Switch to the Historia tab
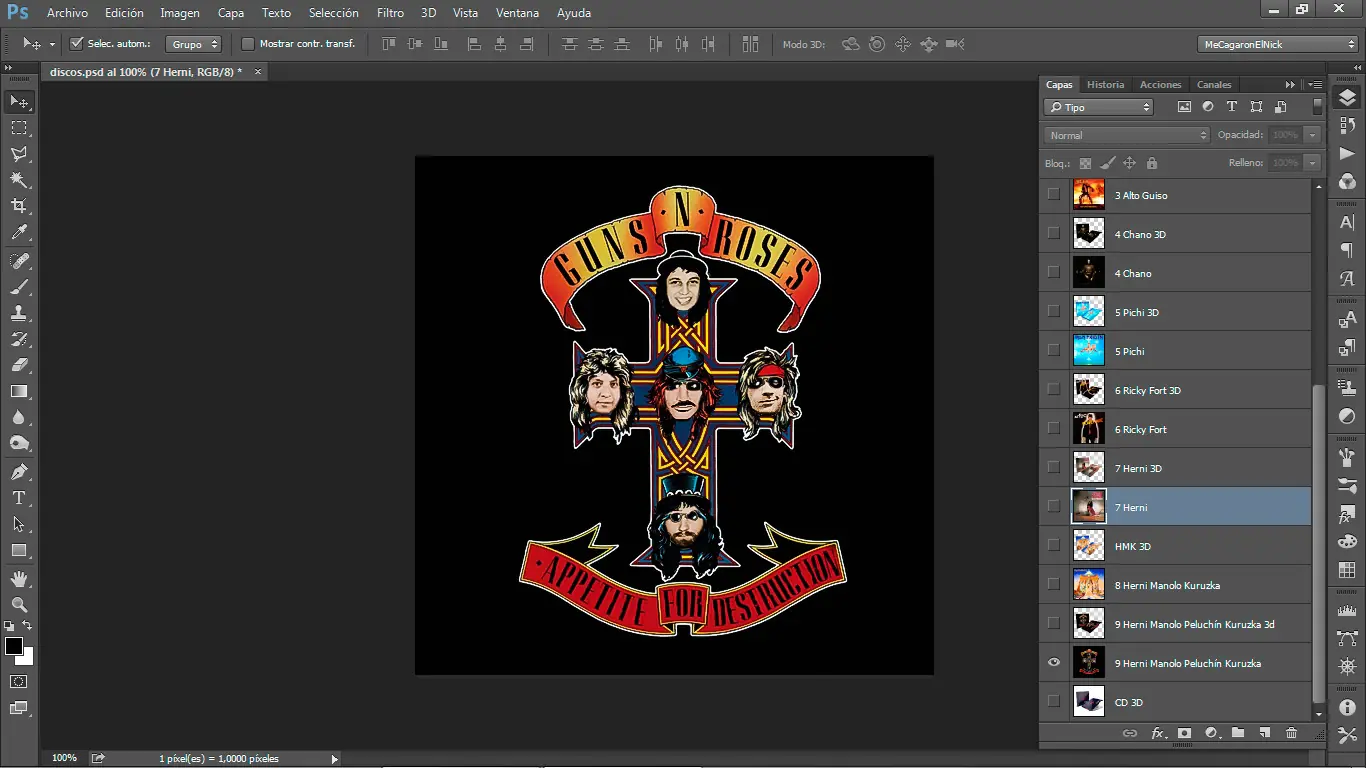The height and width of the screenshot is (768, 1366). coord(1106,85)
